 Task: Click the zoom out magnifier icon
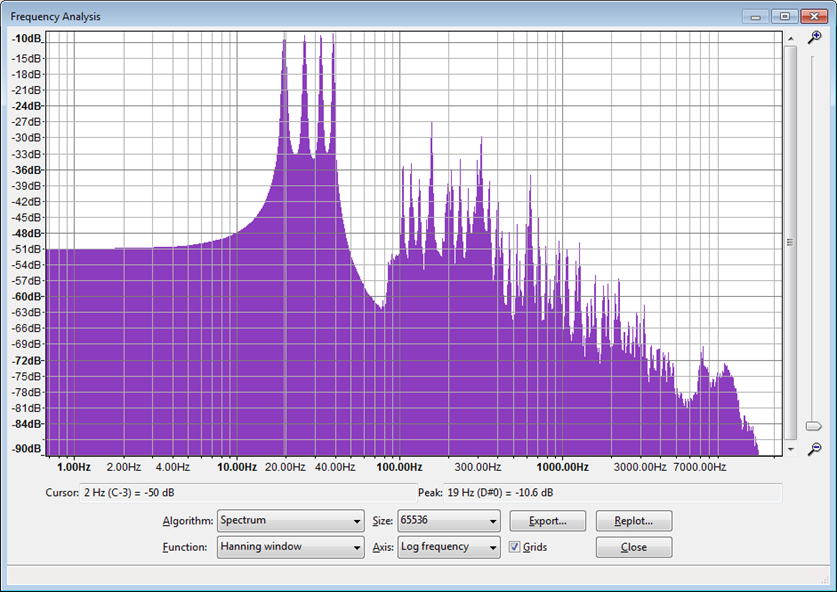814,449
